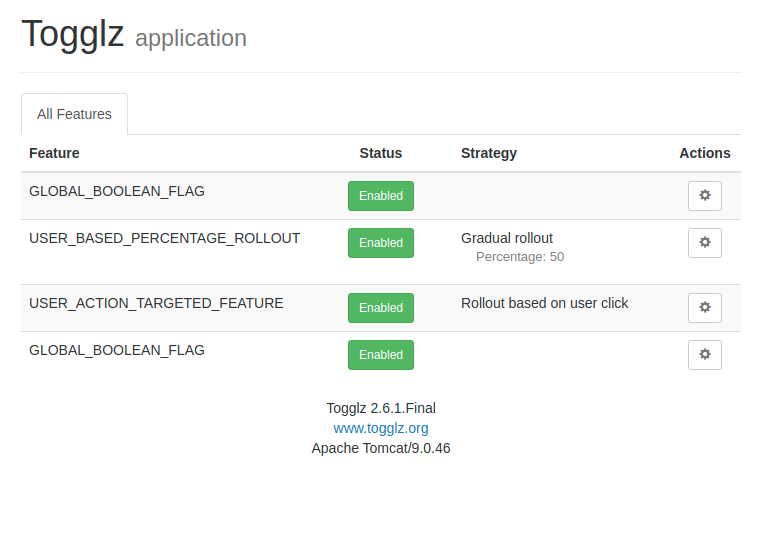
Task: Click the Gradual rollout strategy text
Action: point(507,238)
